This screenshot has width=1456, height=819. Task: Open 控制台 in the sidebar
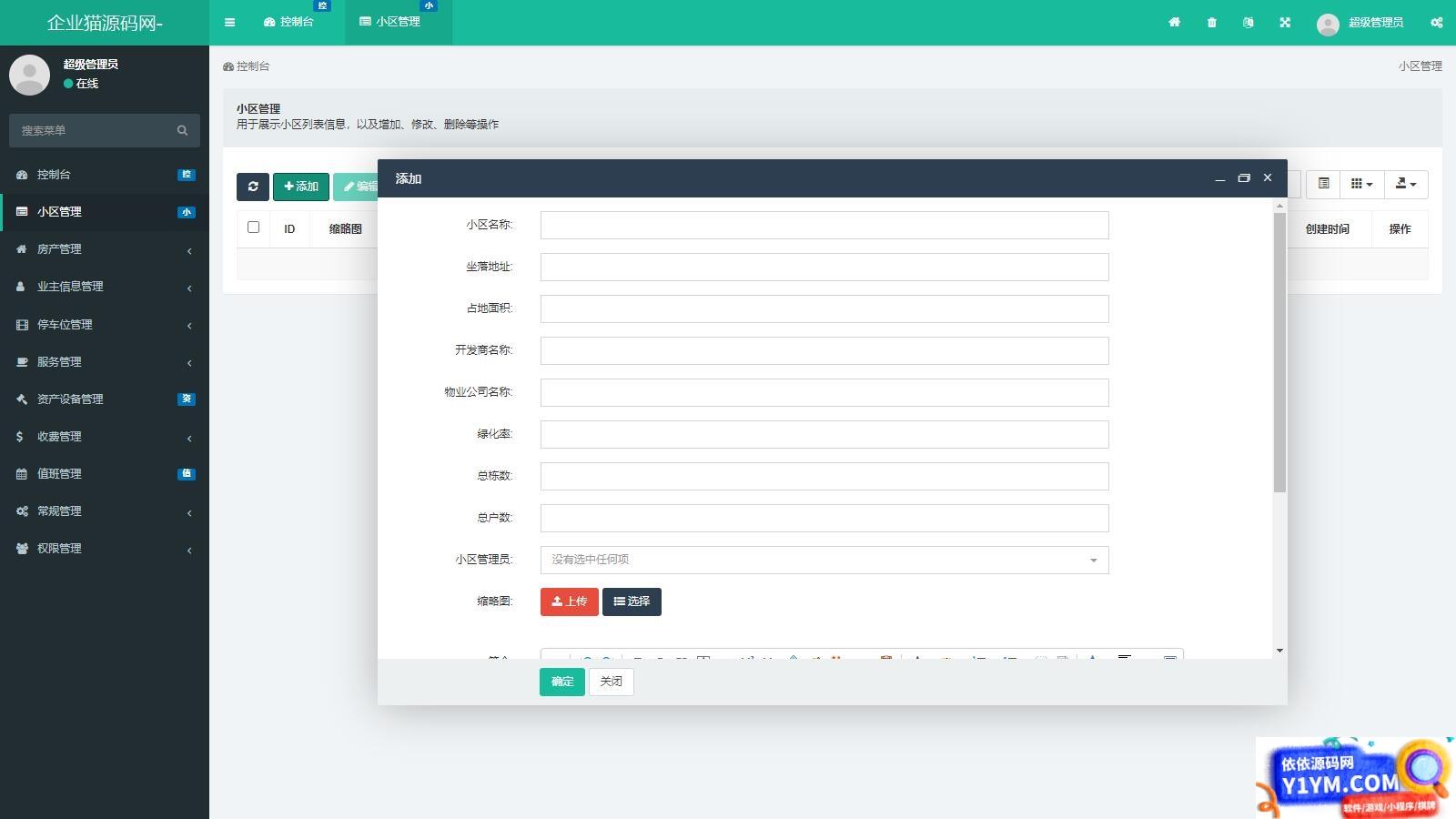(x=105, y=174)
